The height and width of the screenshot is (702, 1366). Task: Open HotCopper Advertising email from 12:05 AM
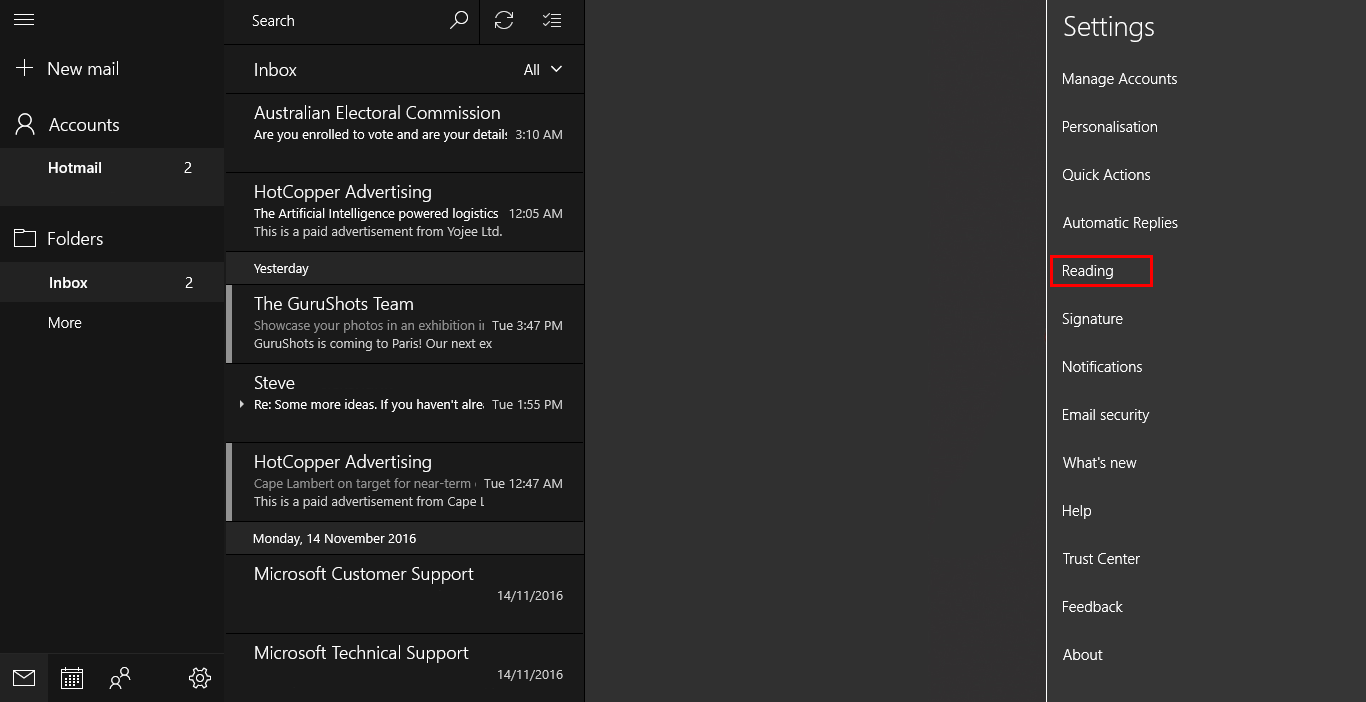pyautogui.click(x=405, y=212)
